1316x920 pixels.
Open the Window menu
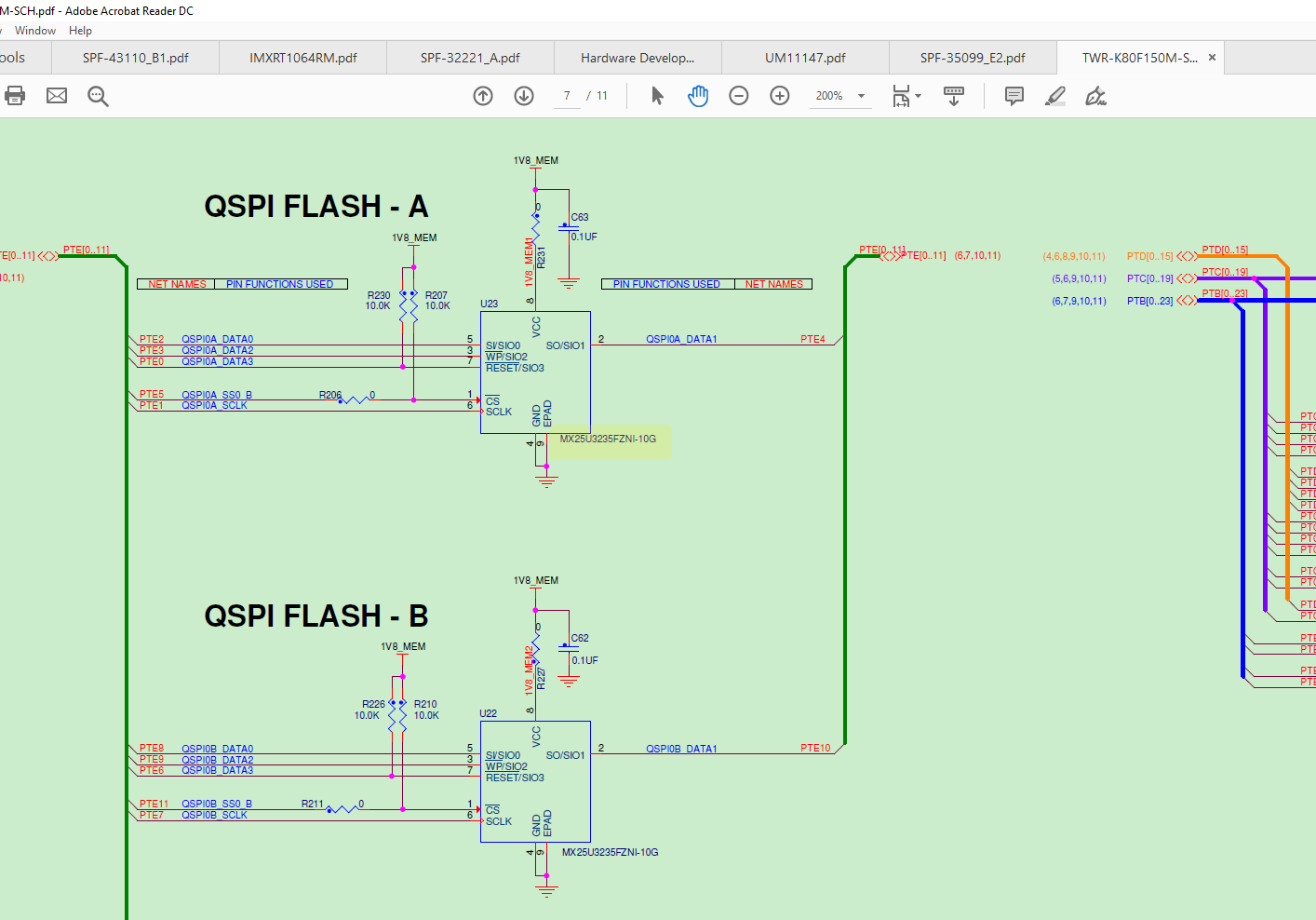pyautogui.click(x=35, y=31)
